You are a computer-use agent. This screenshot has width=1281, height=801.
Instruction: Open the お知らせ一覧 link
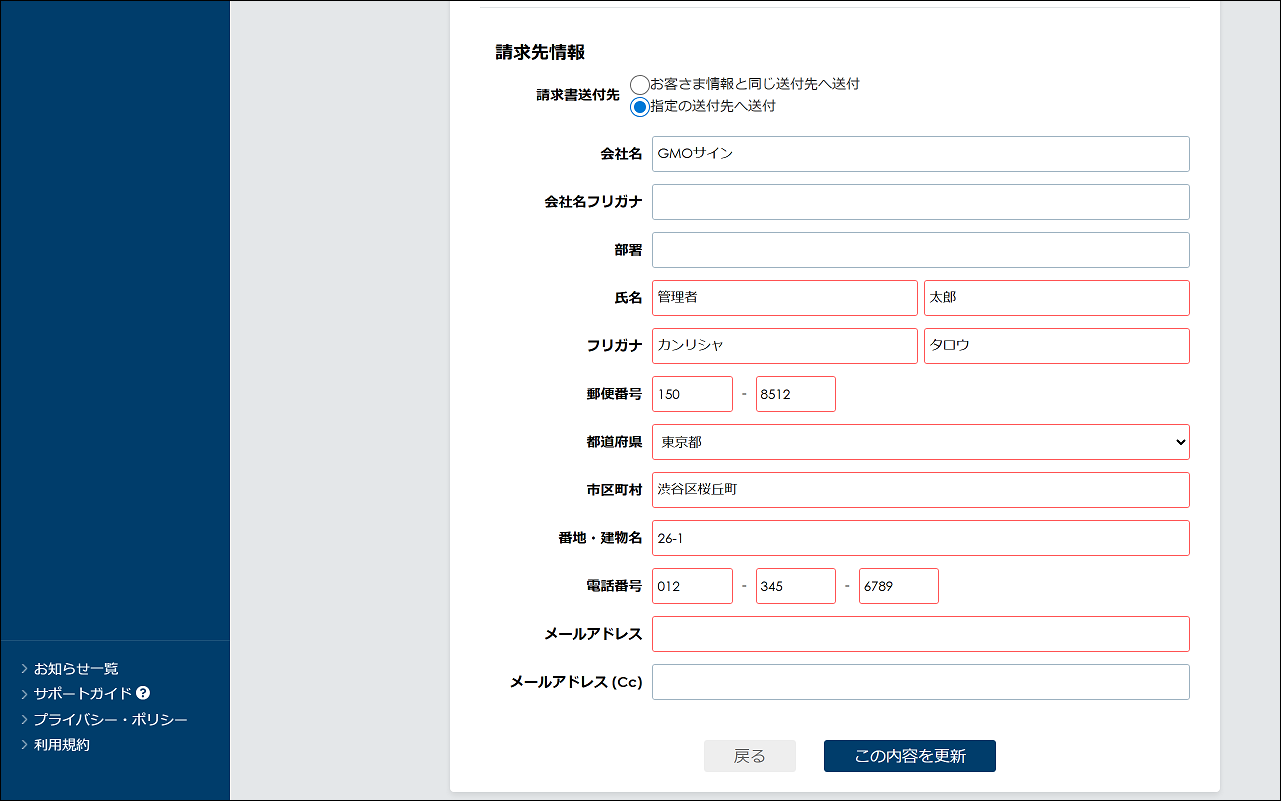(76, 669)
